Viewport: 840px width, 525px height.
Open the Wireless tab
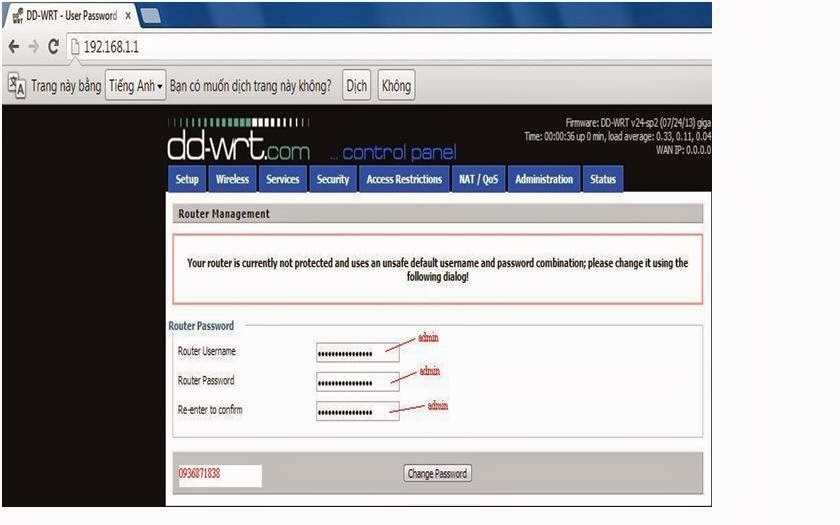point(232,179)
